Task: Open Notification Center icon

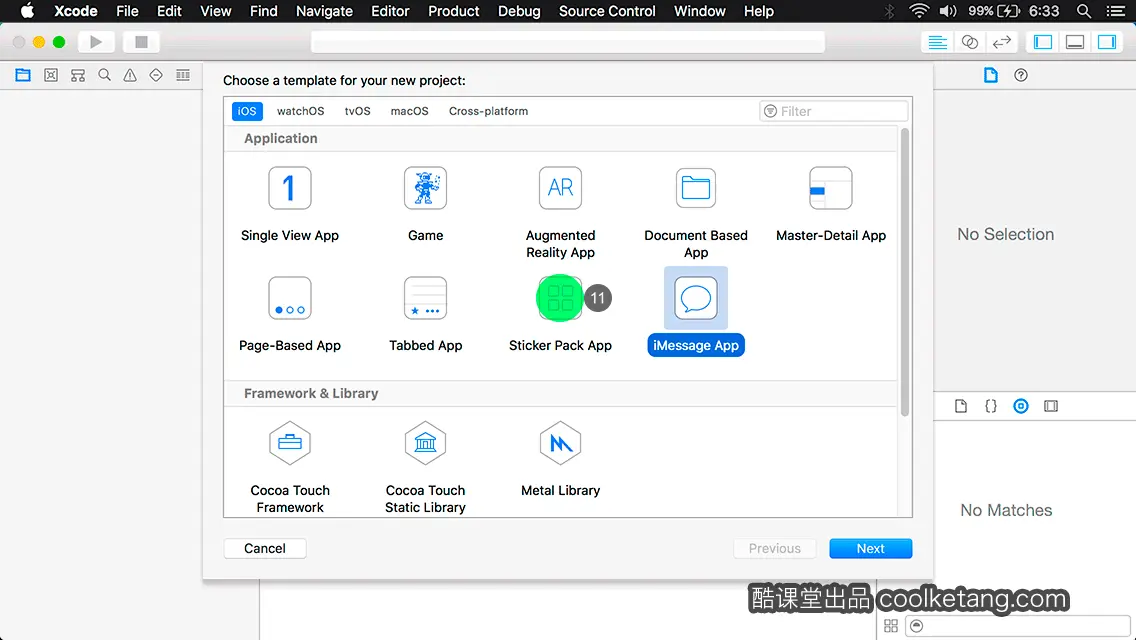Action: pos(1116,11)
